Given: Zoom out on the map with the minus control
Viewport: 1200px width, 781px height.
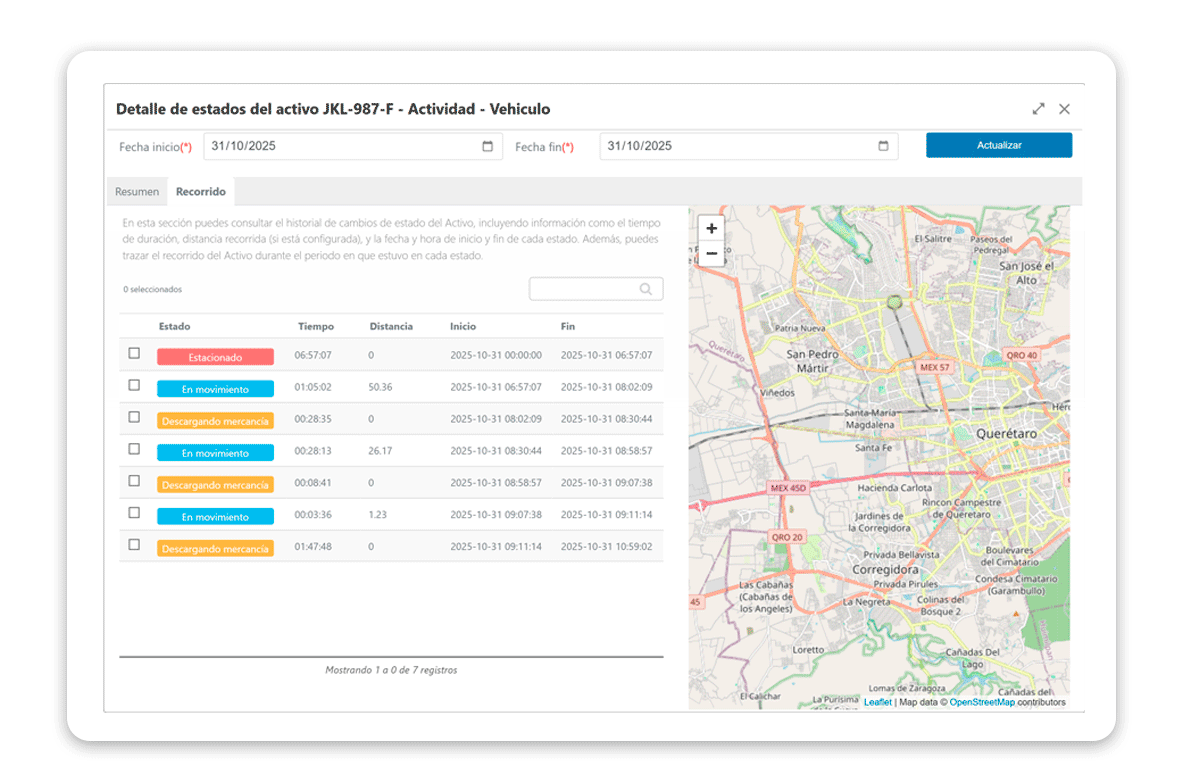Looking at the screenshot, I should click(711, 254).
